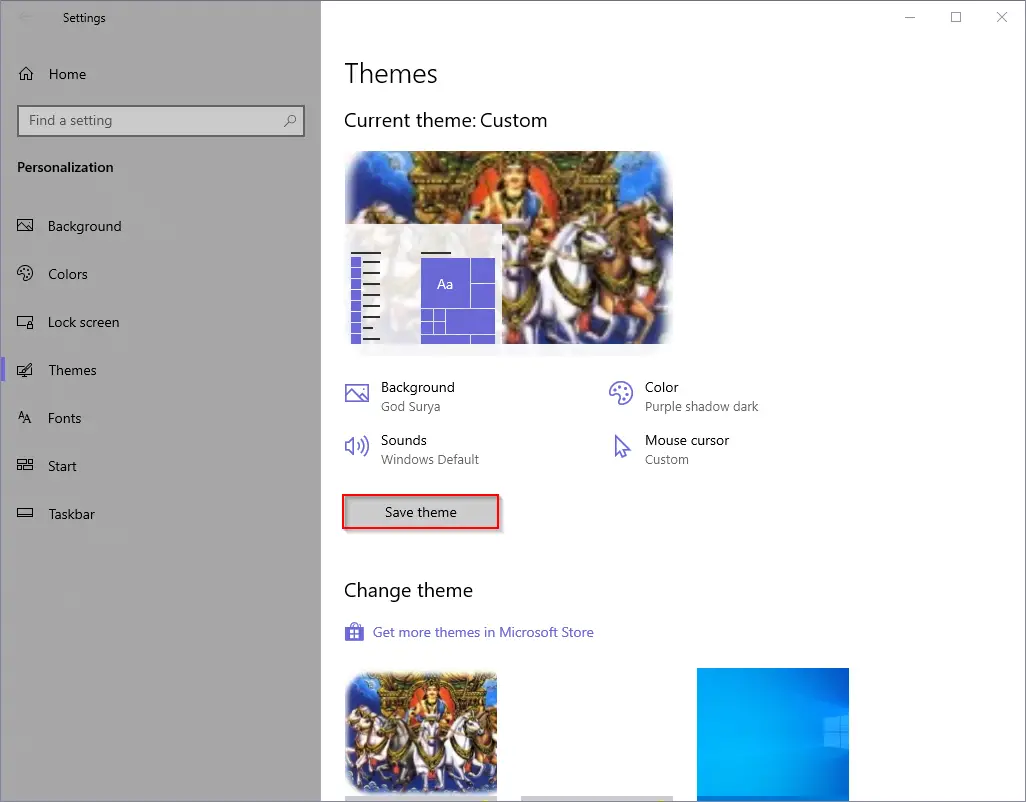The height and width of the screenshot is (802, 1026).
Task: Open the Fonts settings page
Action: [x=160, y=417]
